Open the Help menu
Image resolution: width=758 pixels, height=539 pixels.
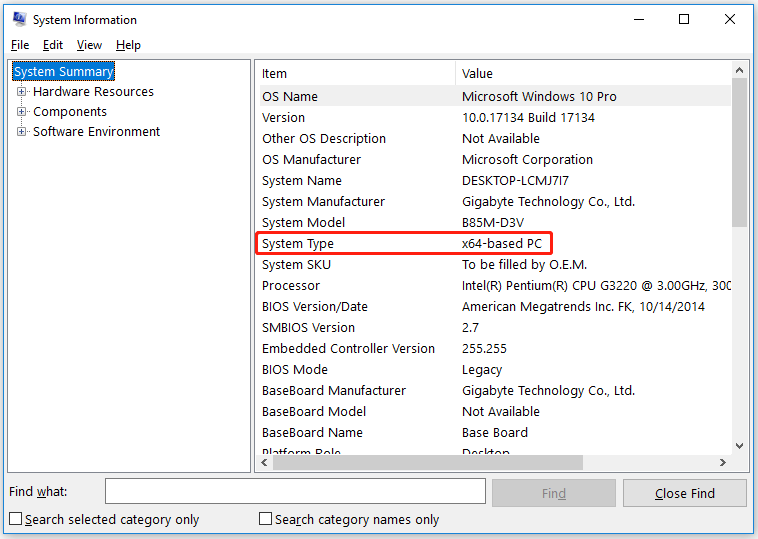128,45
